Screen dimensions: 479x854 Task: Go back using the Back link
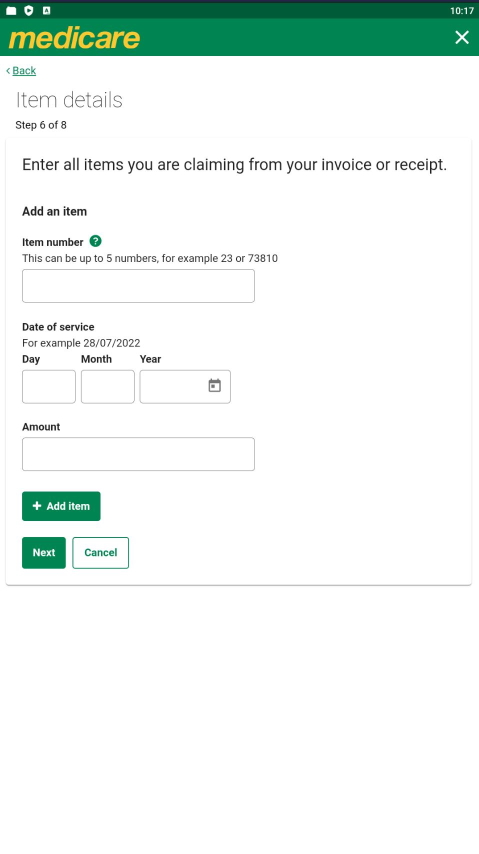tap(21, 70)
